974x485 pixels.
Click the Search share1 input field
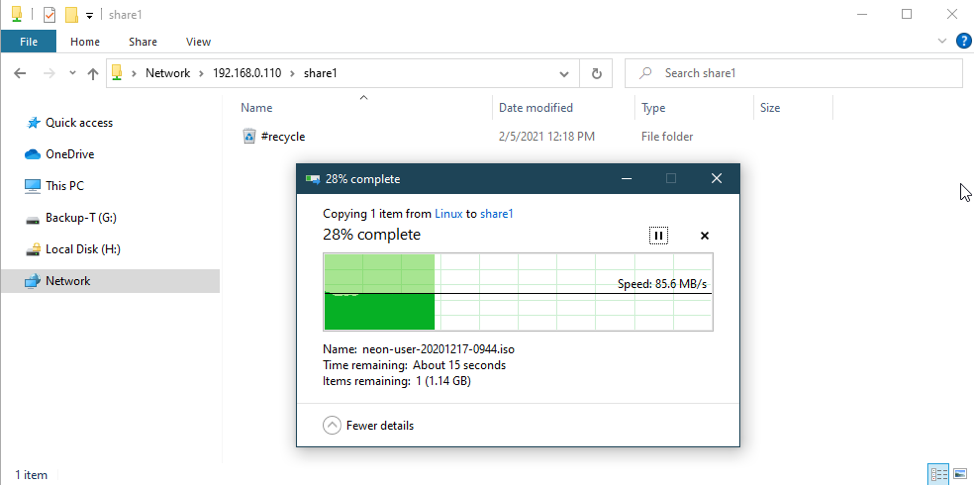[x=800, y=73]
